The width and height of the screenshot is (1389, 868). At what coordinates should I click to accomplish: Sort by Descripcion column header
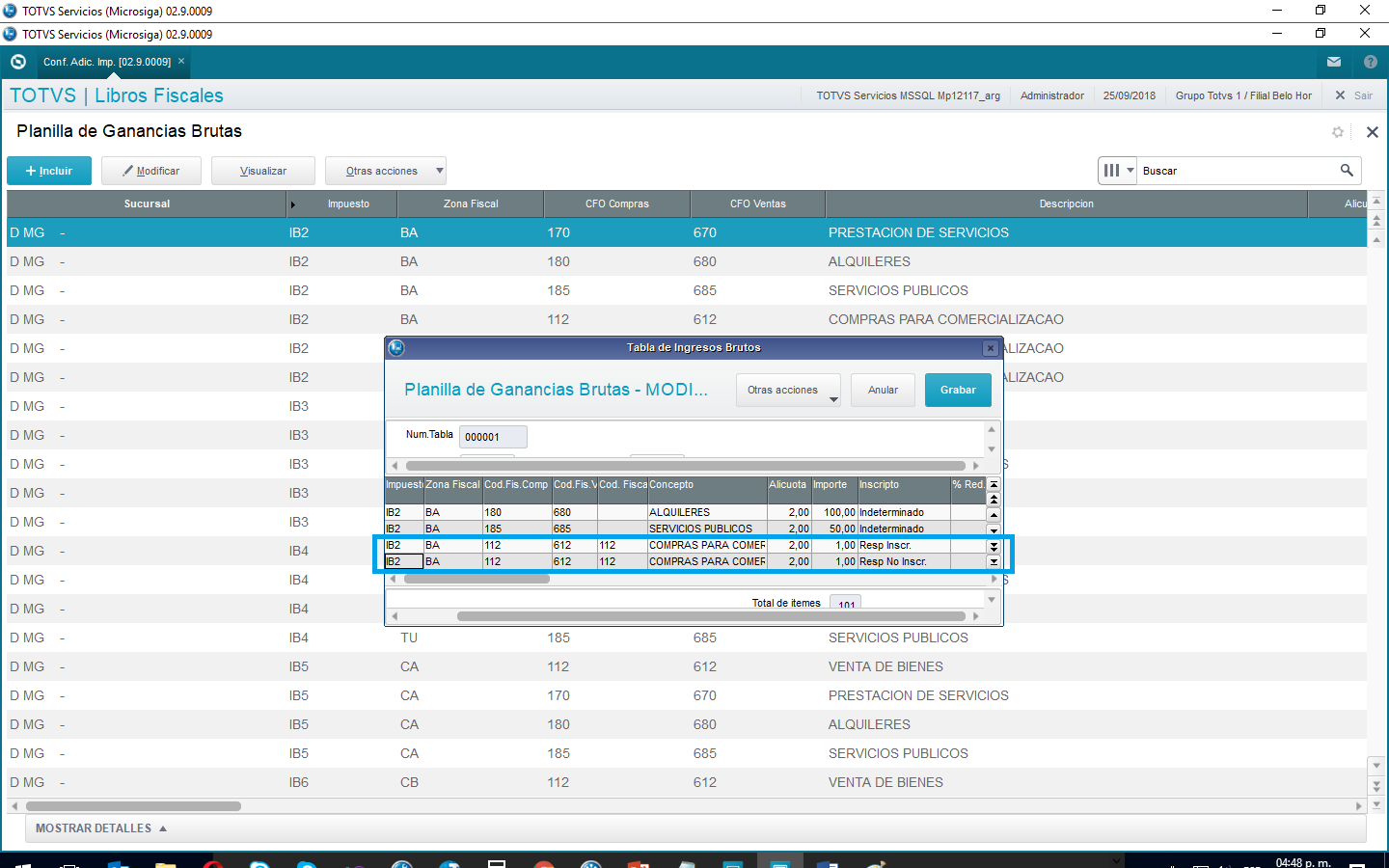[1067, 204]
